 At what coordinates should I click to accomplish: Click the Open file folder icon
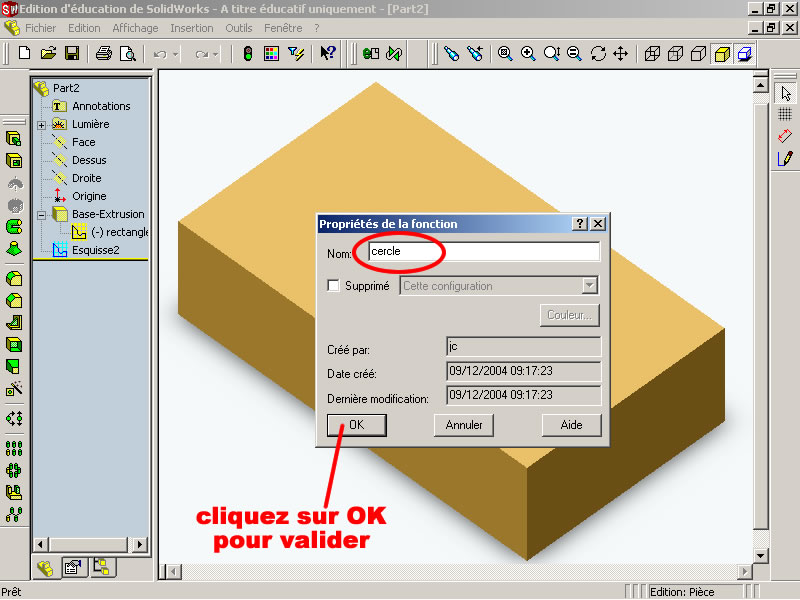point(48,53)
